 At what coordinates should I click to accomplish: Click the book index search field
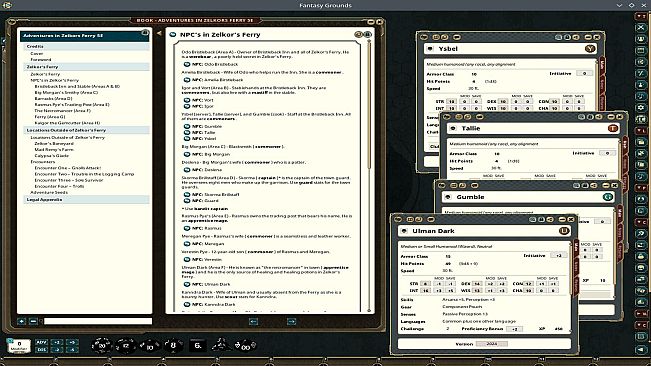pos(98,321)
